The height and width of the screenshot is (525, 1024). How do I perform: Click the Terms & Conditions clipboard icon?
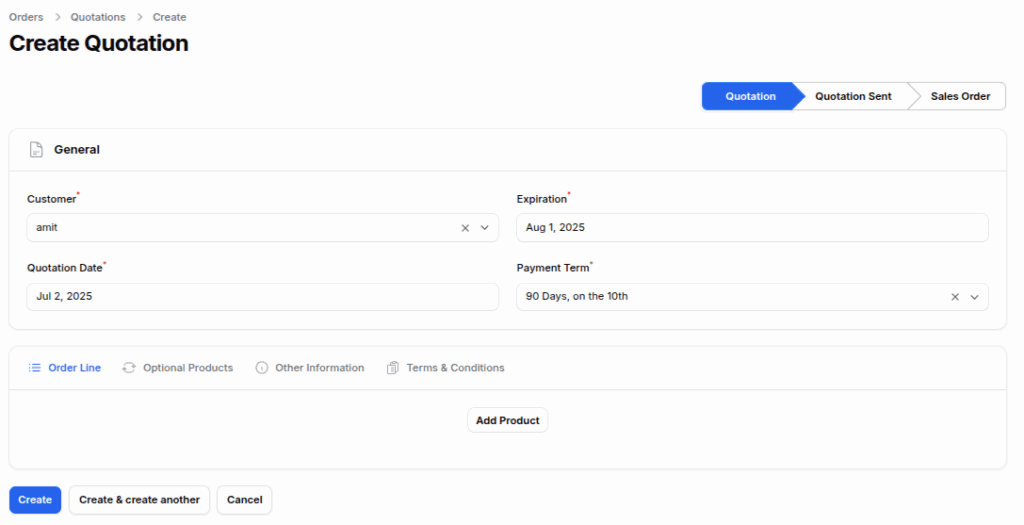point(392,368)
